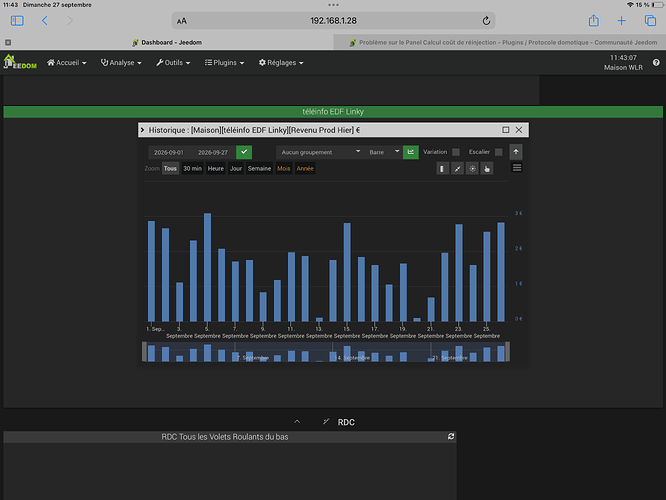
Task: Click the battery 15 % status indicator
Action: click(x=649, y=5)
